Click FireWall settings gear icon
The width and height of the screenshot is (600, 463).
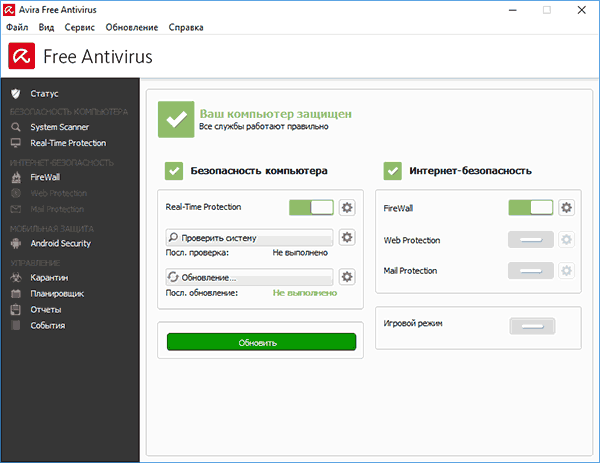point(566,207)
